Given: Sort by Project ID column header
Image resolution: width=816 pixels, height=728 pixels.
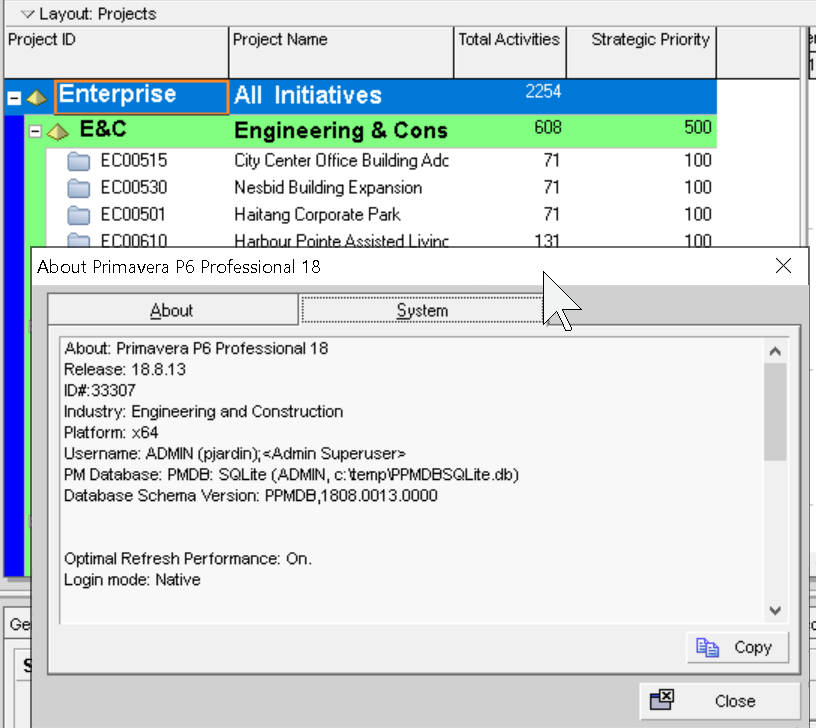Looking at the screenshot, I should click(115, 40).
